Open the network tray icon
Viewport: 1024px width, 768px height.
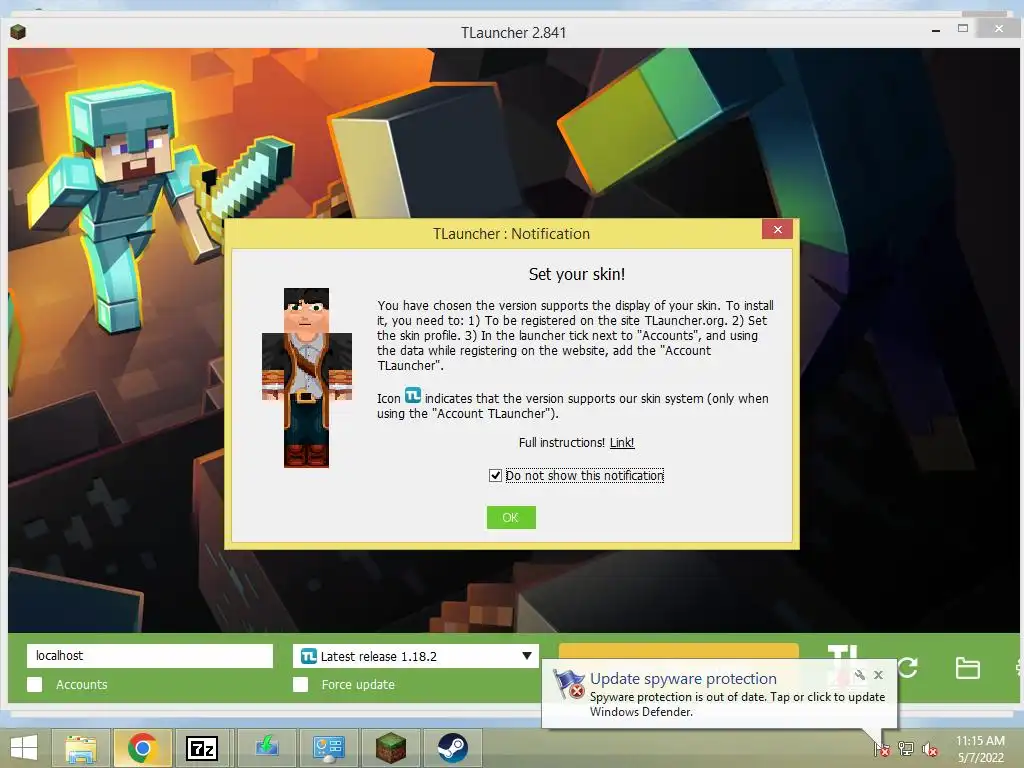906,748
